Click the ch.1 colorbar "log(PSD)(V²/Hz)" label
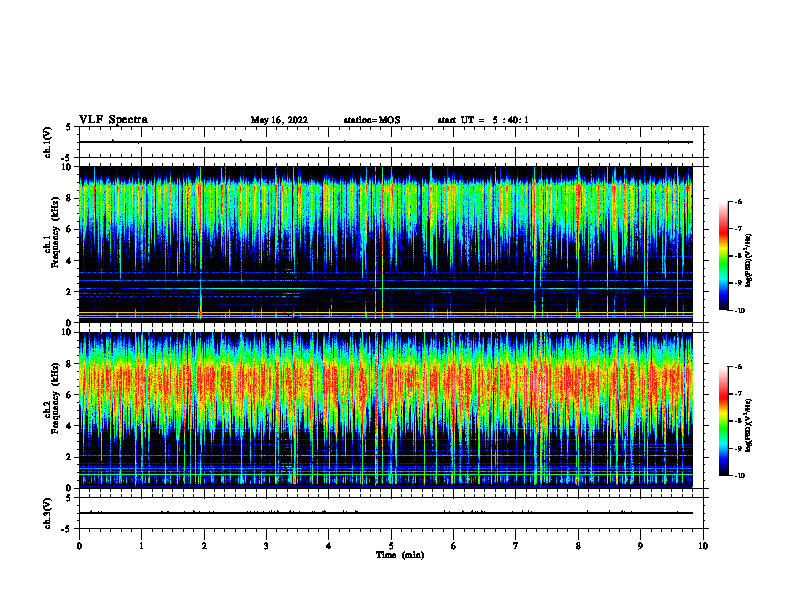 (x=749, y=260)
